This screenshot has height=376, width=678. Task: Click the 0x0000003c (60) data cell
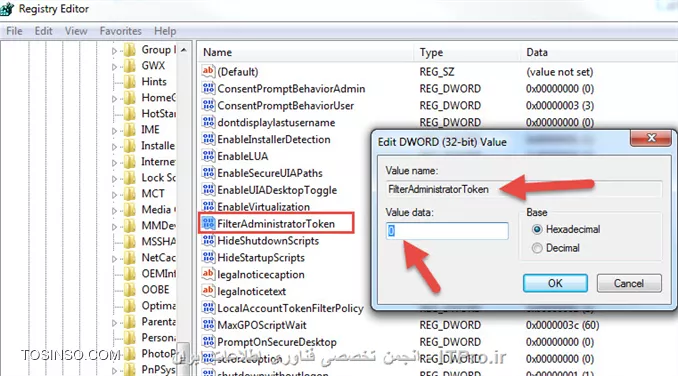point(563,325)
